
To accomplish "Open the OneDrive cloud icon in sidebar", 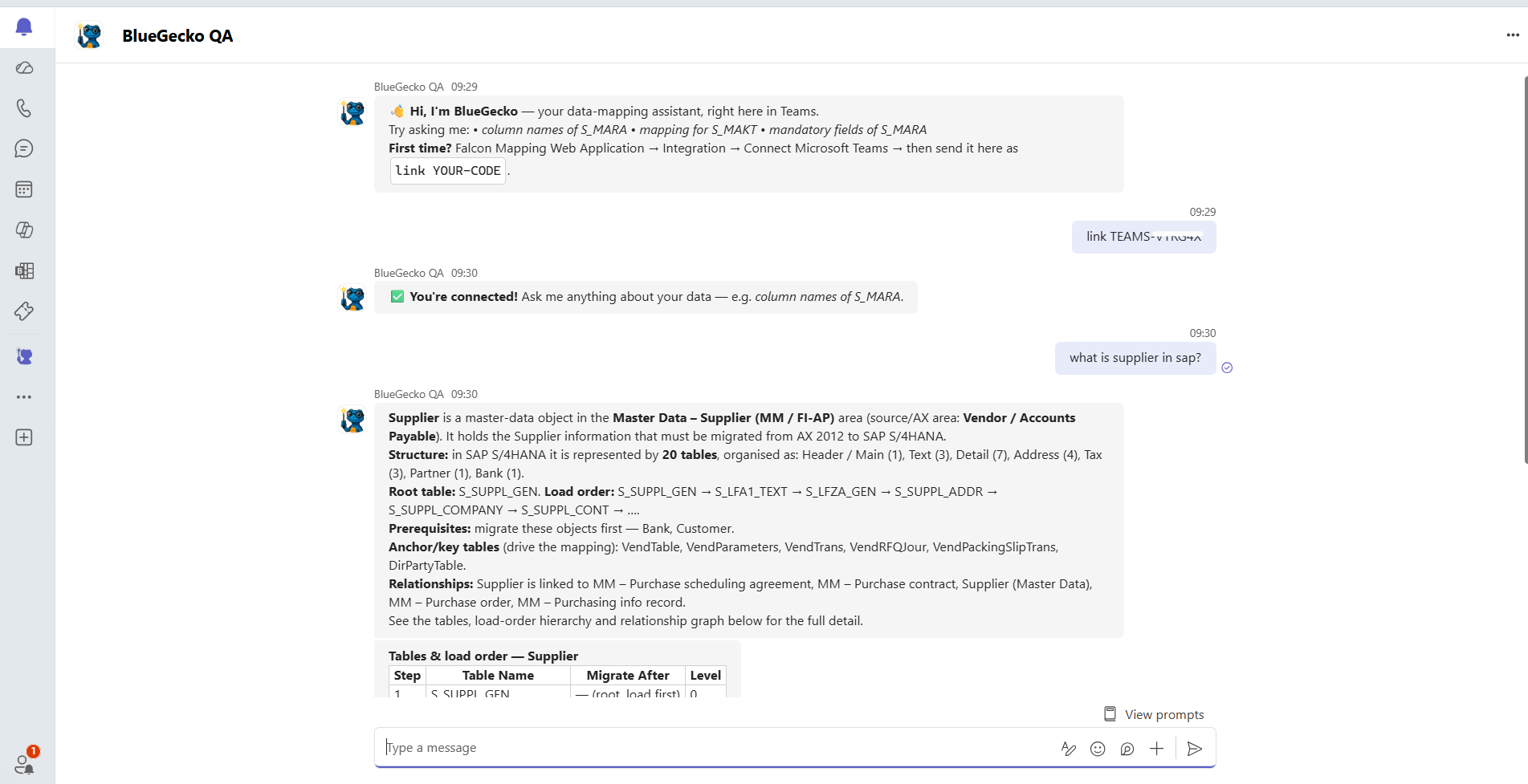I will click(x=24, y=67).
